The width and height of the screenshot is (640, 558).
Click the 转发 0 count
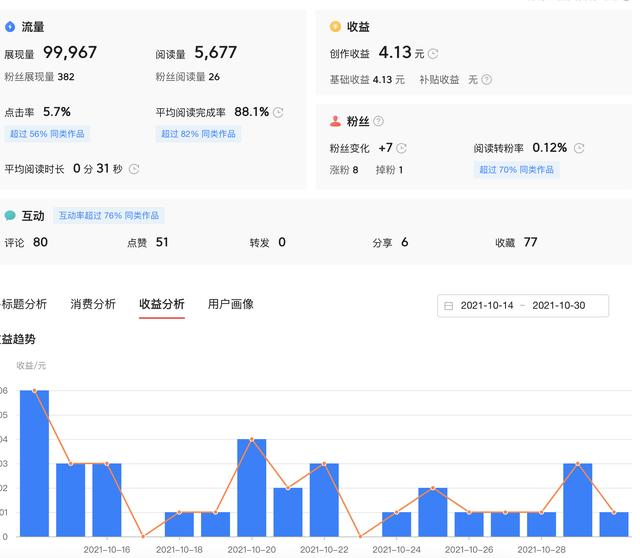click(x=268, y=242)
